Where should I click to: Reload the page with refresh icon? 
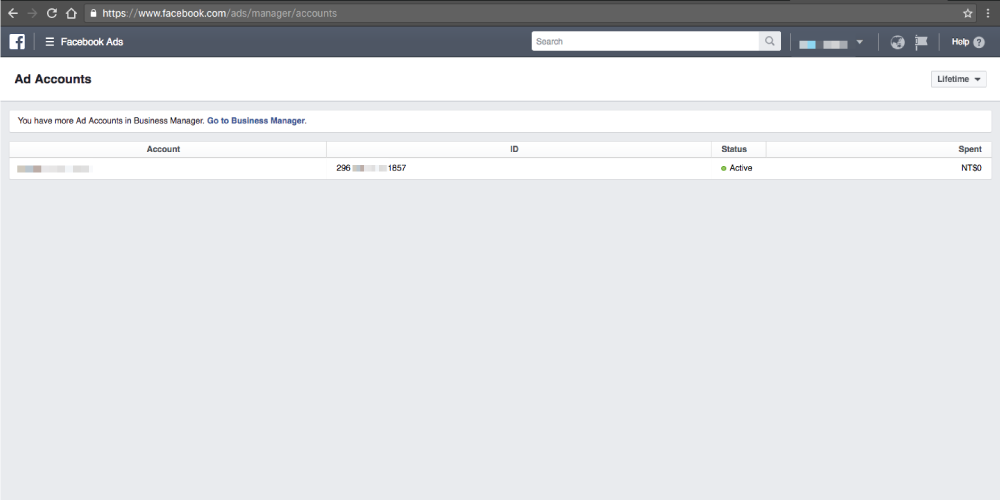click(x=52, y=13)
